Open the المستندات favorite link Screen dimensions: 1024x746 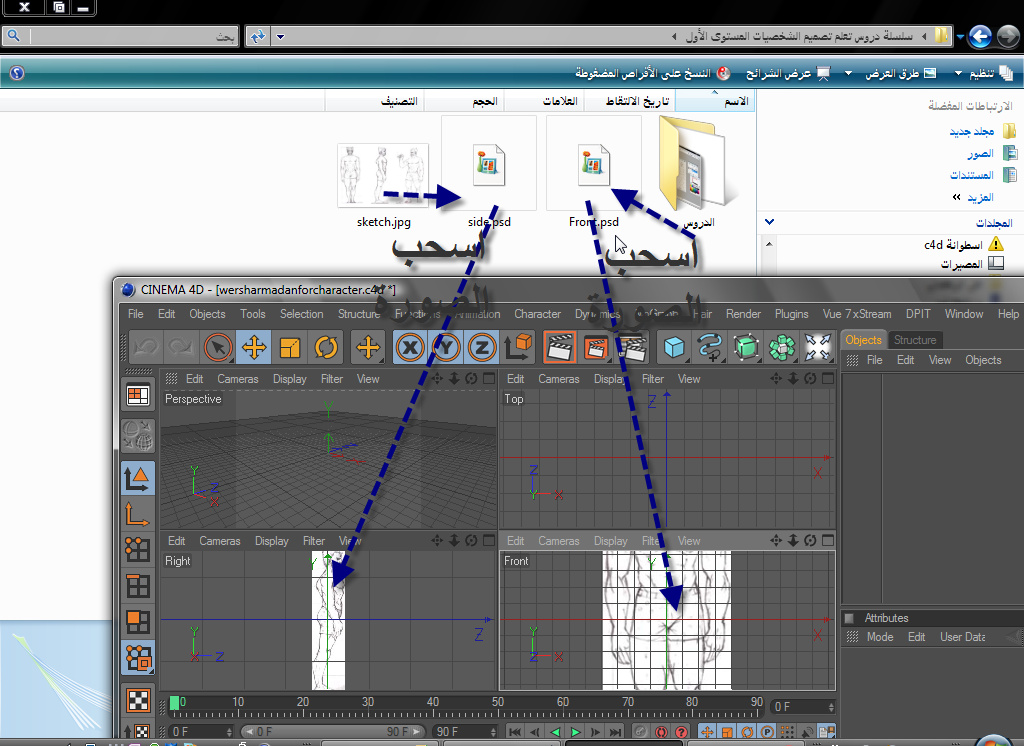click(x=983, y=175)
